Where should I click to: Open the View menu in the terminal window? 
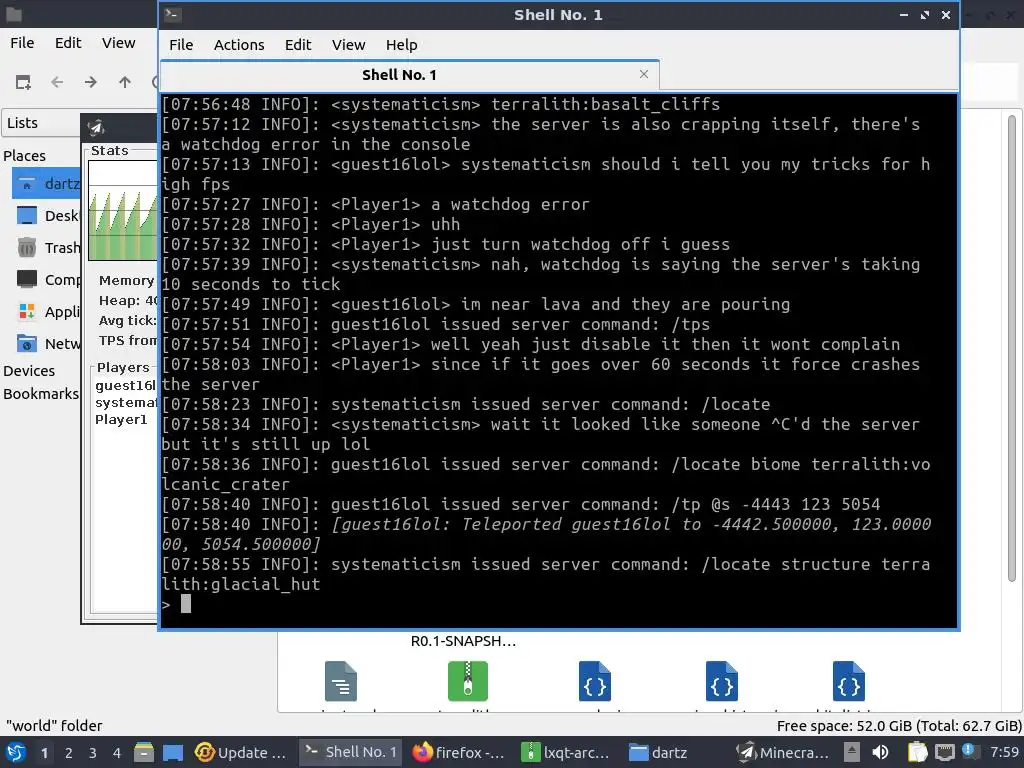tap(348, 44)
